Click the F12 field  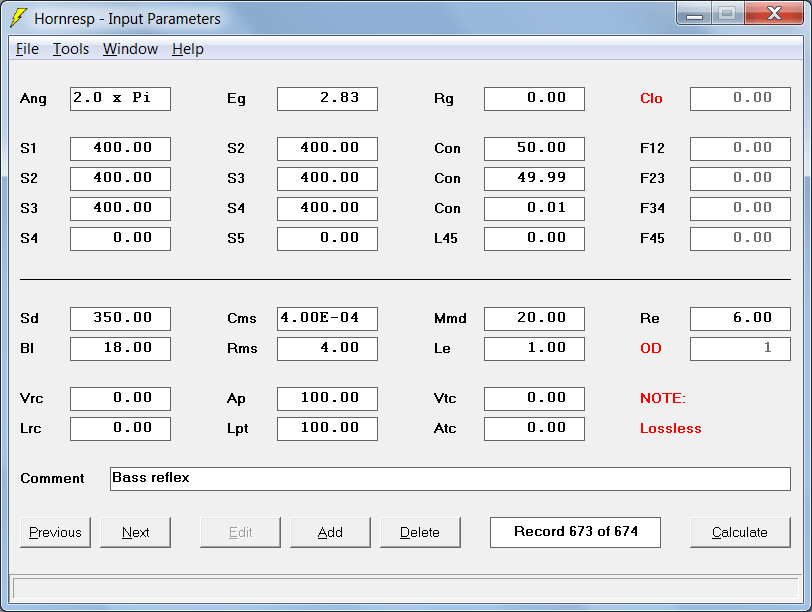point(741,149)
